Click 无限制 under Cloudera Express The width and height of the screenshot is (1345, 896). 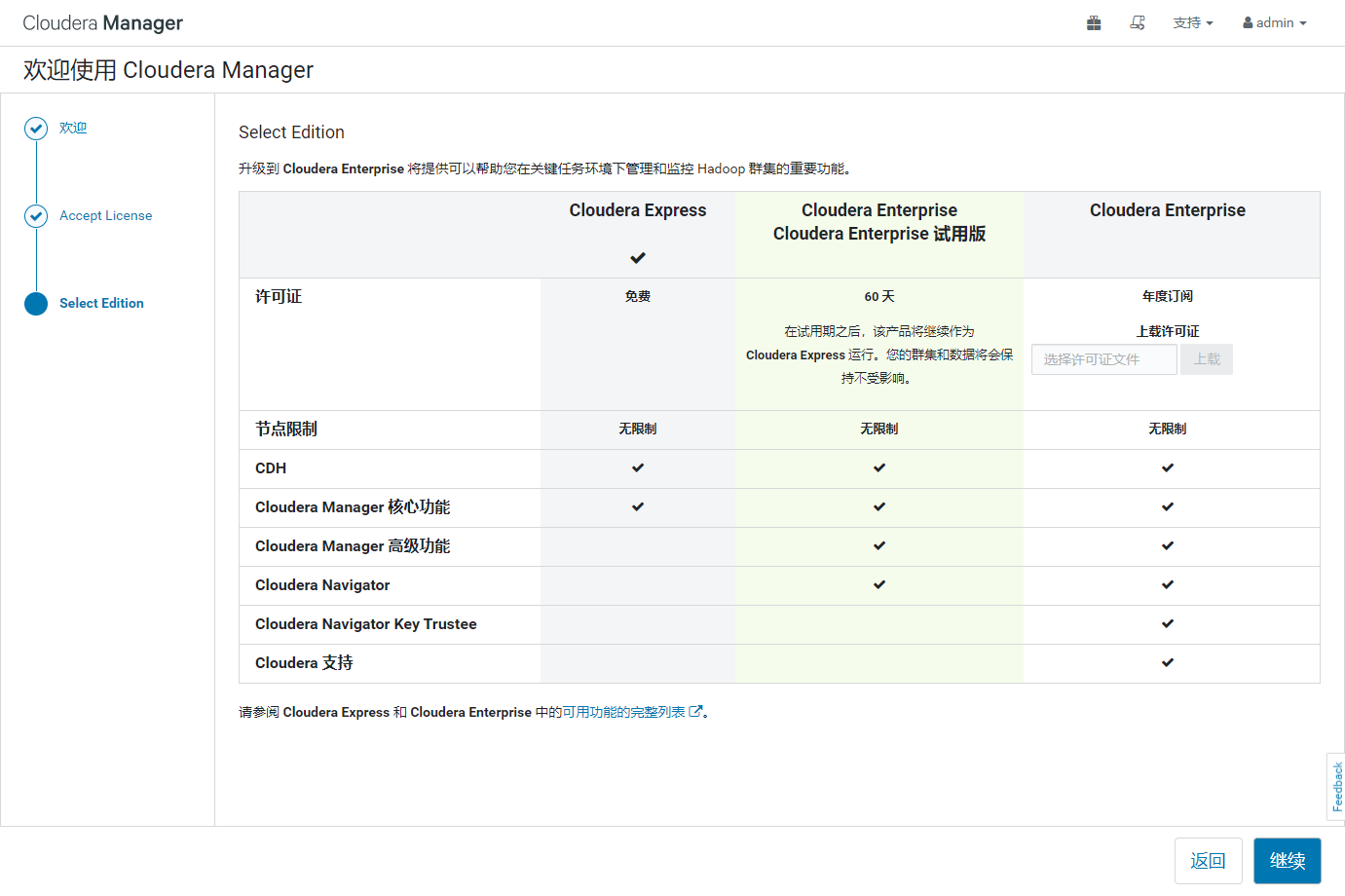[x=638, y=429]
